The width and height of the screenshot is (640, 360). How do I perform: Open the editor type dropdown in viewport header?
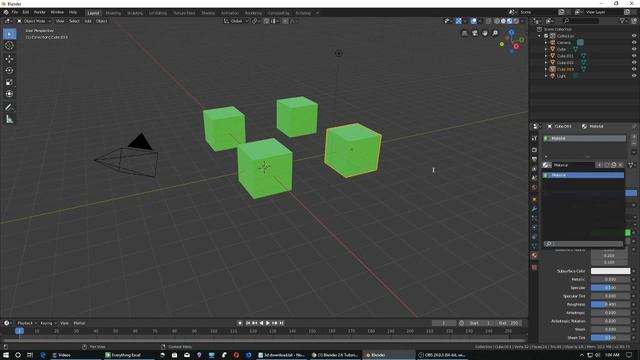8,21
